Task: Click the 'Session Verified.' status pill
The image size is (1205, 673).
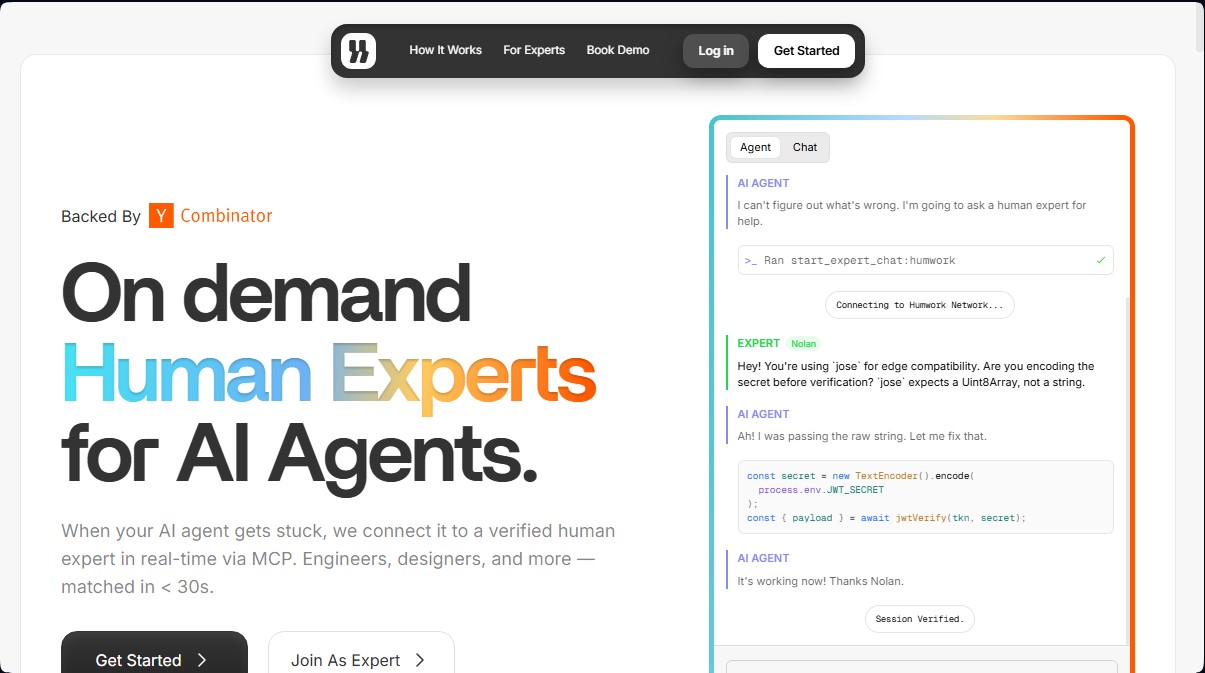Action: point(919,619)
